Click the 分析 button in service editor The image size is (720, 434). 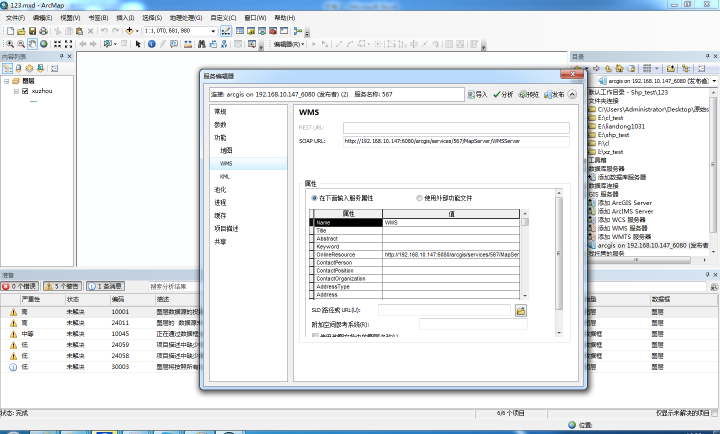503,95
